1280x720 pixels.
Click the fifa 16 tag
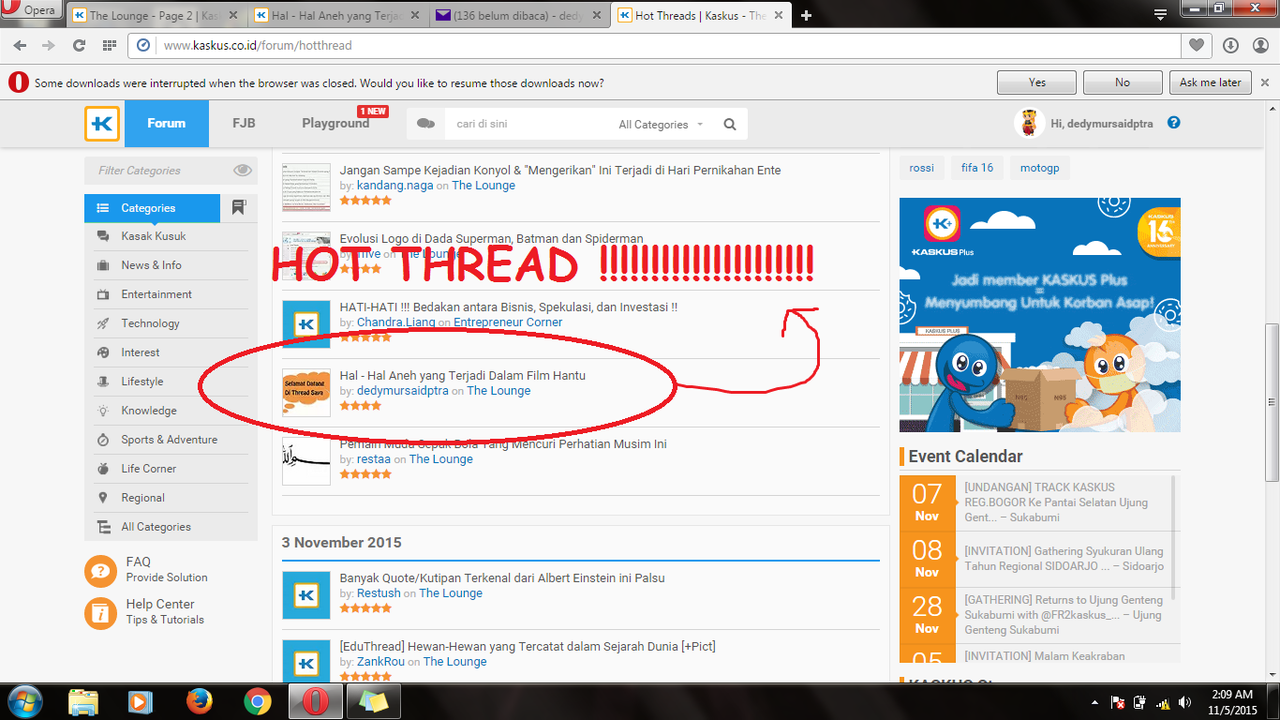[977, 168]
